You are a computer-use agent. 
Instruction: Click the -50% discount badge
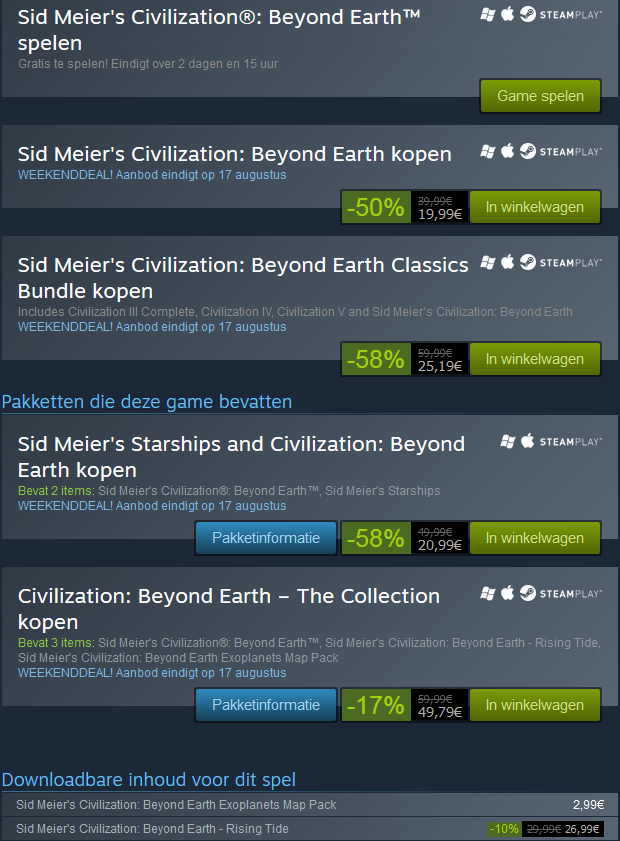point(375,208)
